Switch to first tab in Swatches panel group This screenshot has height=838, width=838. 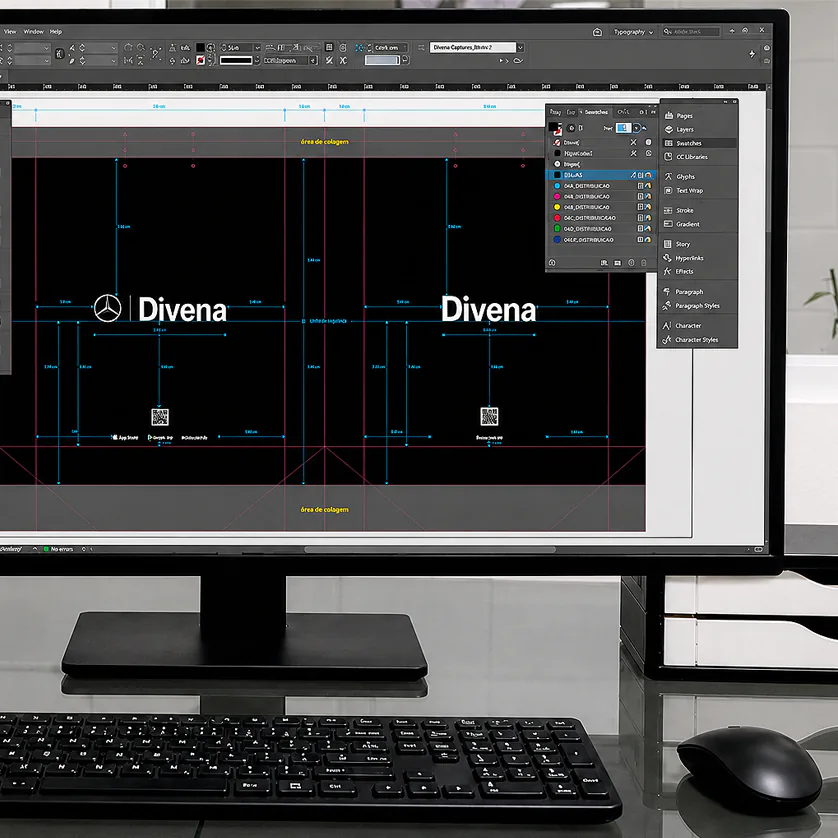pyautogui.click(x=555, y=112)
